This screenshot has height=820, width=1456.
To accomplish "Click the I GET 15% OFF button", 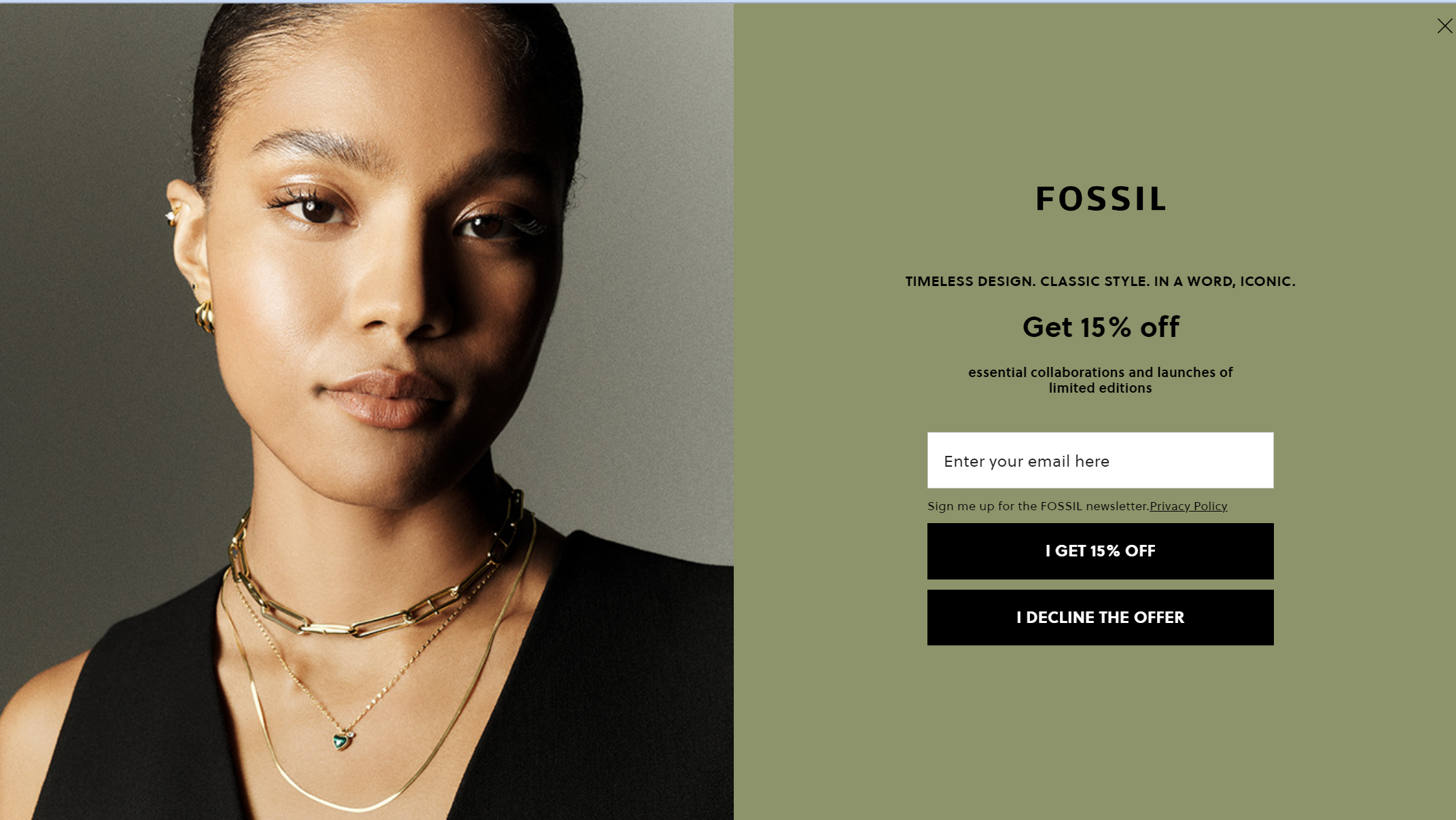I will point(1100,551).
